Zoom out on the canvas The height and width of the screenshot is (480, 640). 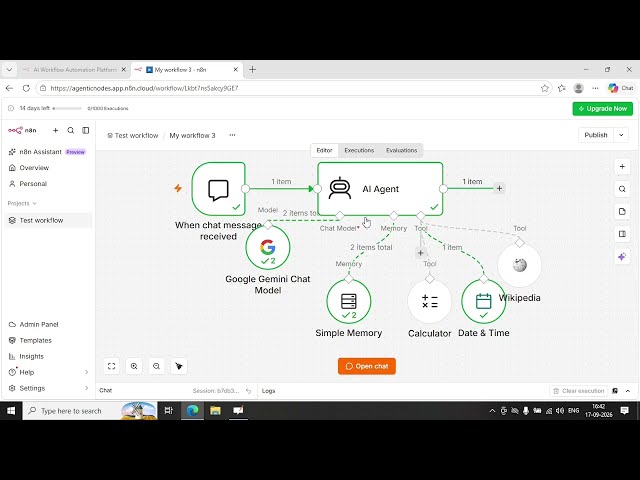pyautogui.click(x=156, y=366)
